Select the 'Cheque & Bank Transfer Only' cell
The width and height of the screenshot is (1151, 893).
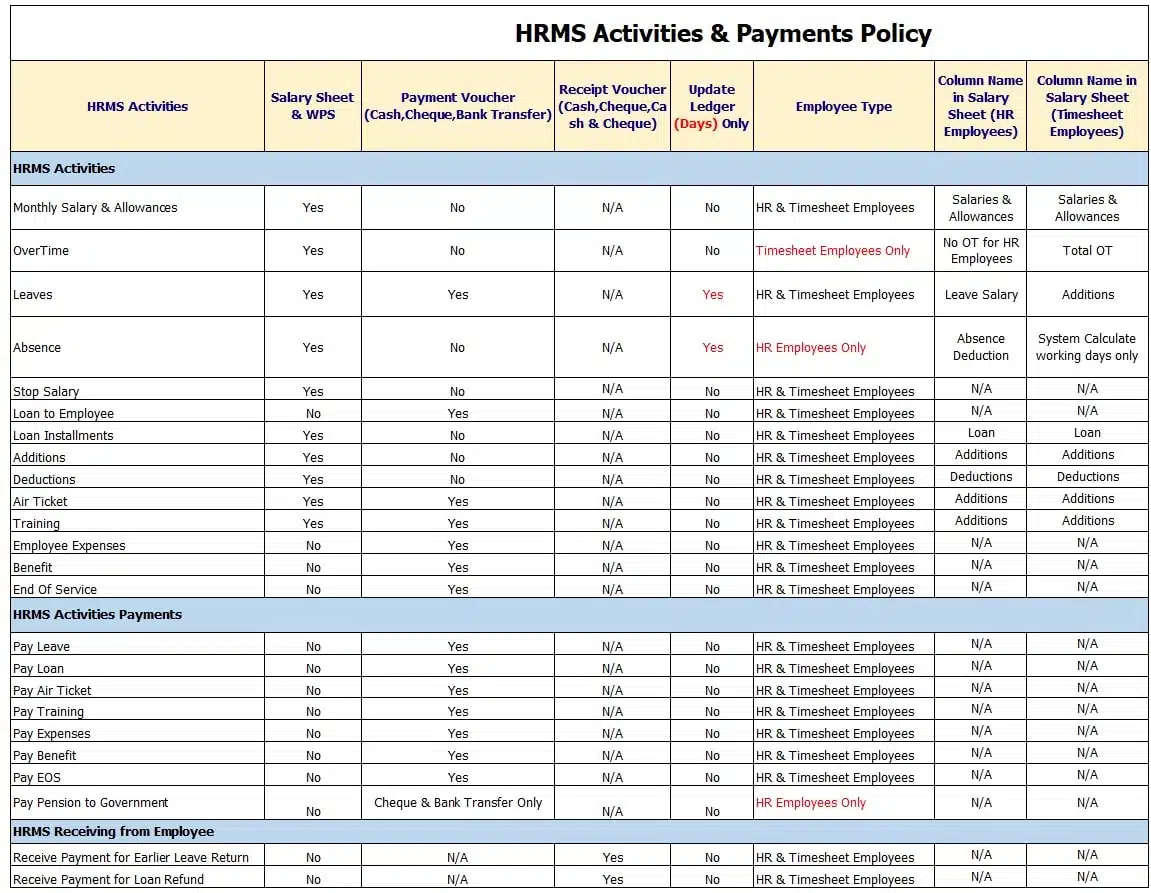(x=458, y=803)
